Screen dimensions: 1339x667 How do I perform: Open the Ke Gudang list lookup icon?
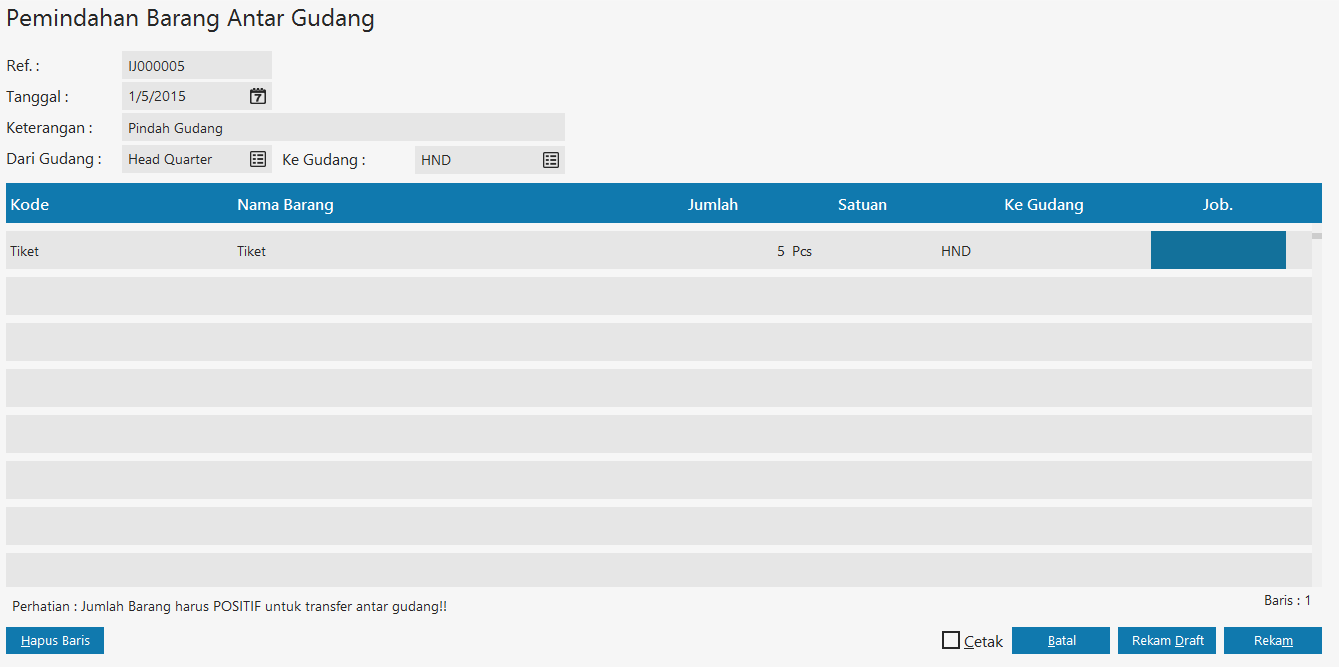click(551, 160)
